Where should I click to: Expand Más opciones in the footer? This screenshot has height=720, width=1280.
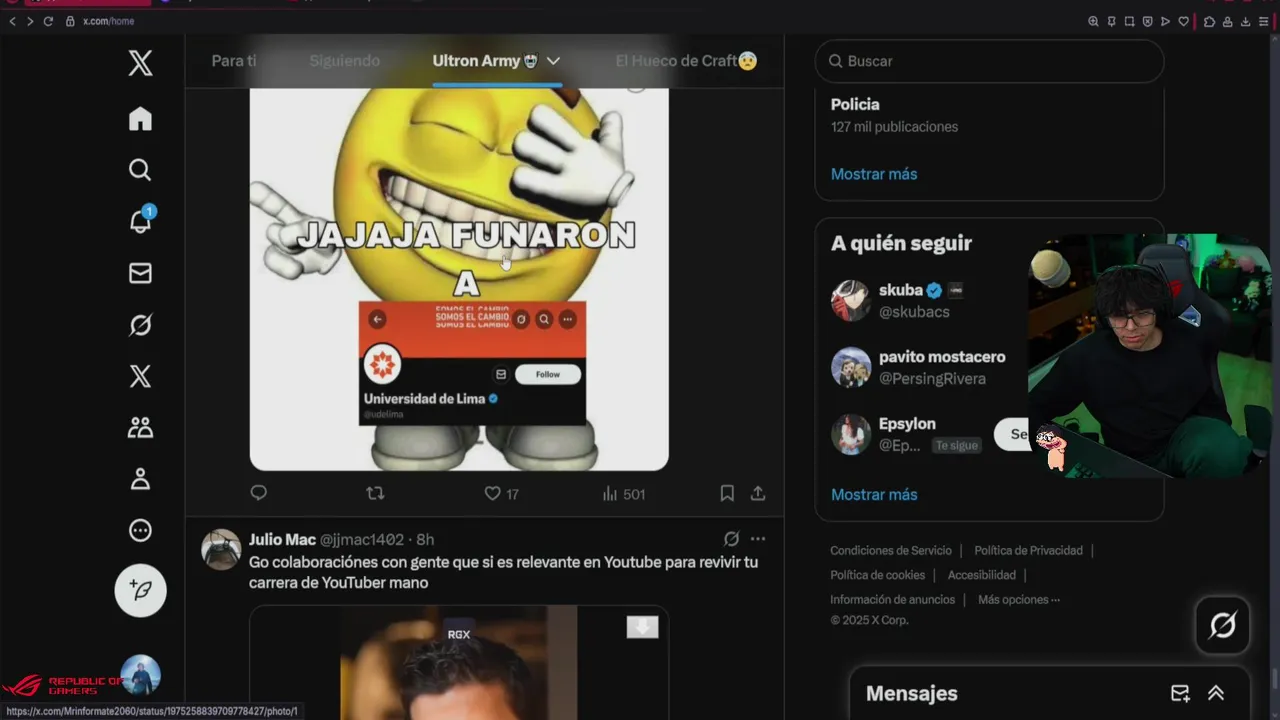[1019, 600]
